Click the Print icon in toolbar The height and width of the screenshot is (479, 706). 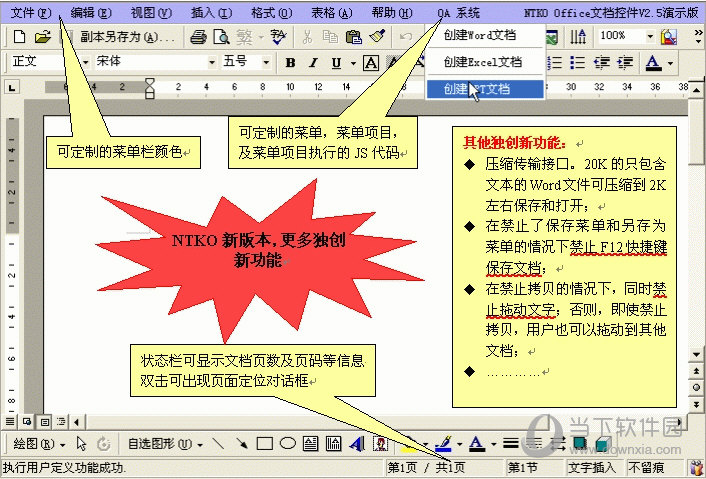point(198,37)
